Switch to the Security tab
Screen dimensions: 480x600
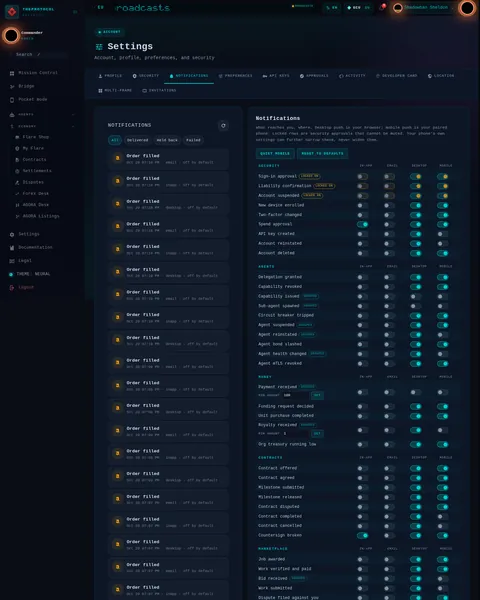click(x=145, y=76)
